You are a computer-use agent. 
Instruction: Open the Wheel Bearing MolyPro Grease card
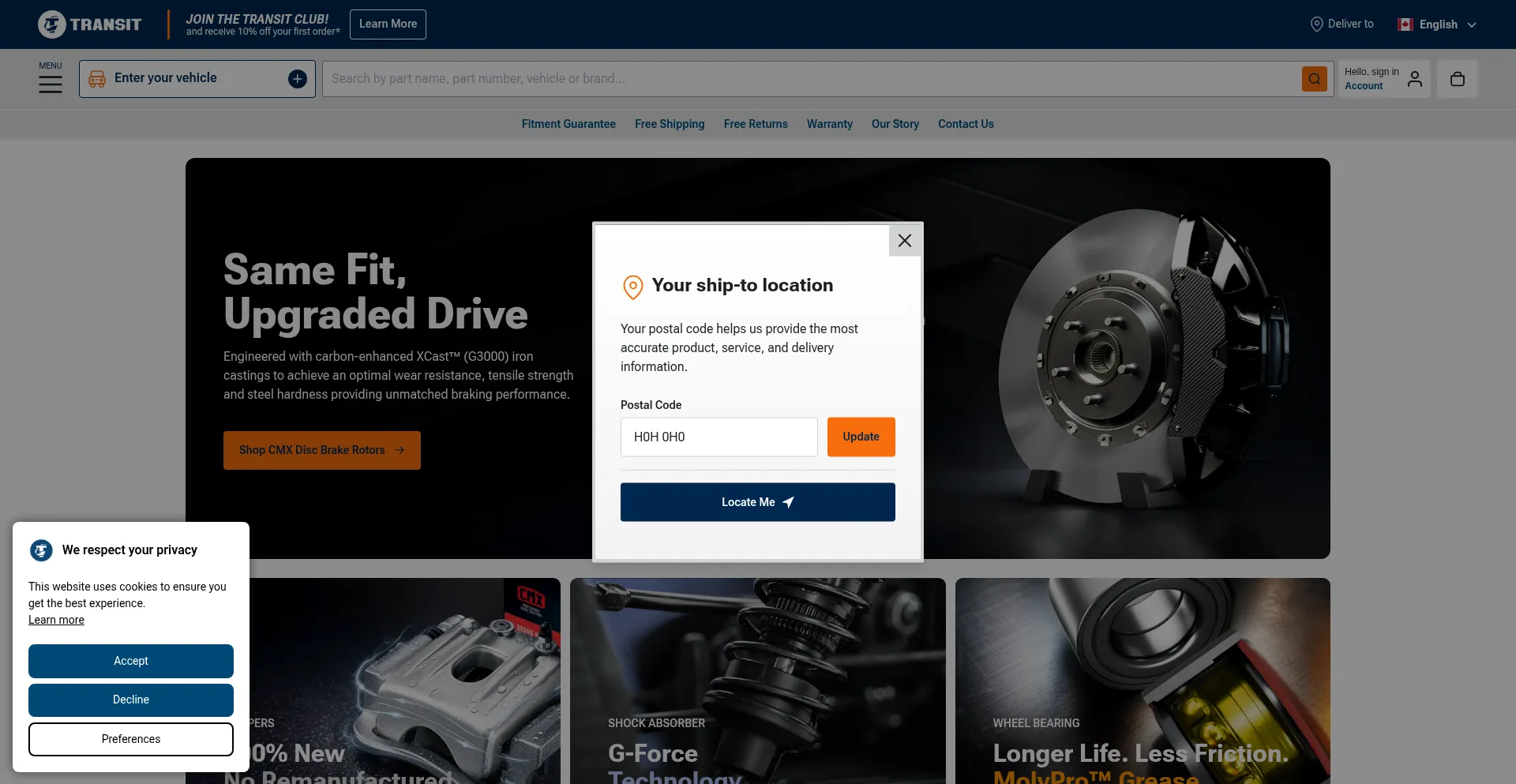click(1143, 681)
